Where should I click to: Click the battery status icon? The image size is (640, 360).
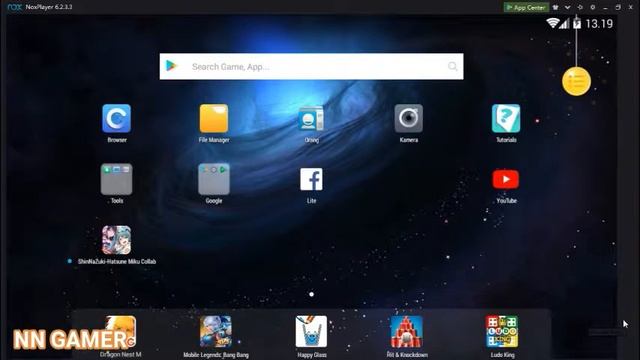(577, 24)
